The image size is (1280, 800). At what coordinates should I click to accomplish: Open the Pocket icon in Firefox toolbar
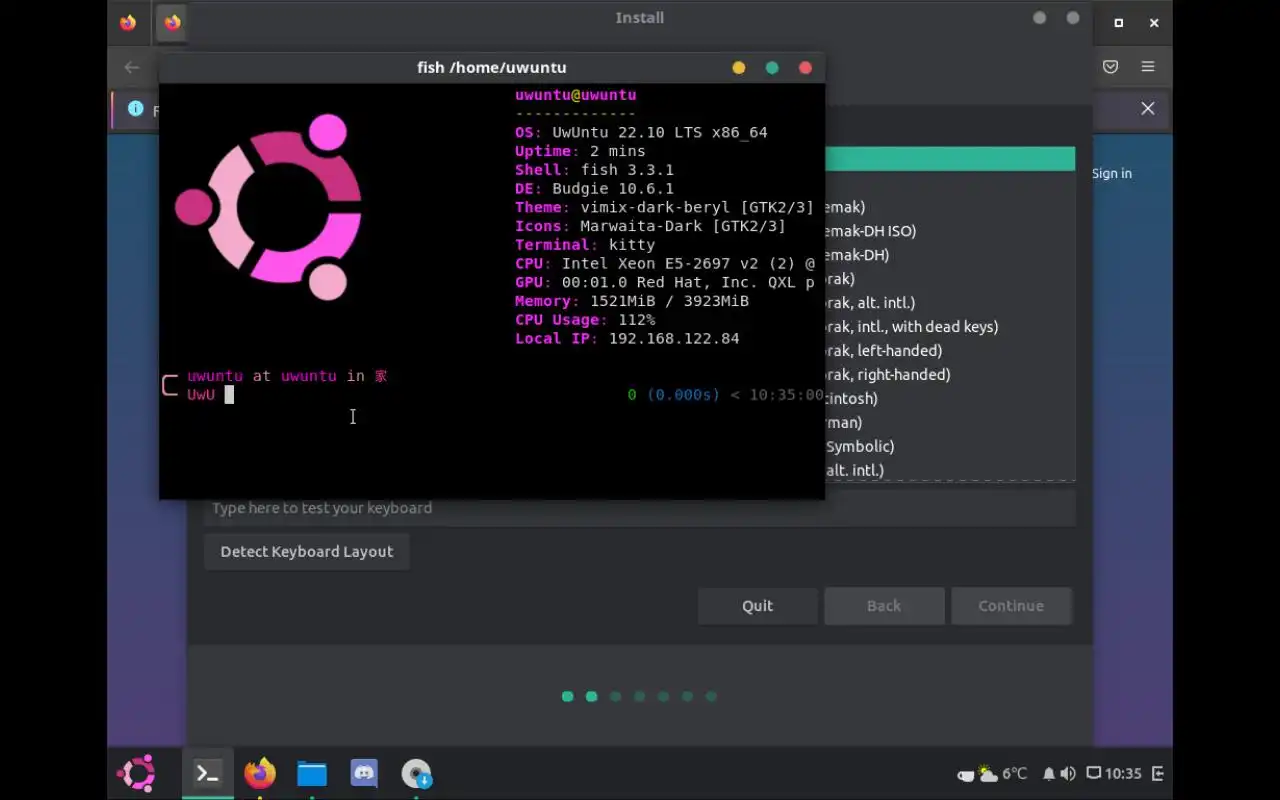(x=1110, y=67)
